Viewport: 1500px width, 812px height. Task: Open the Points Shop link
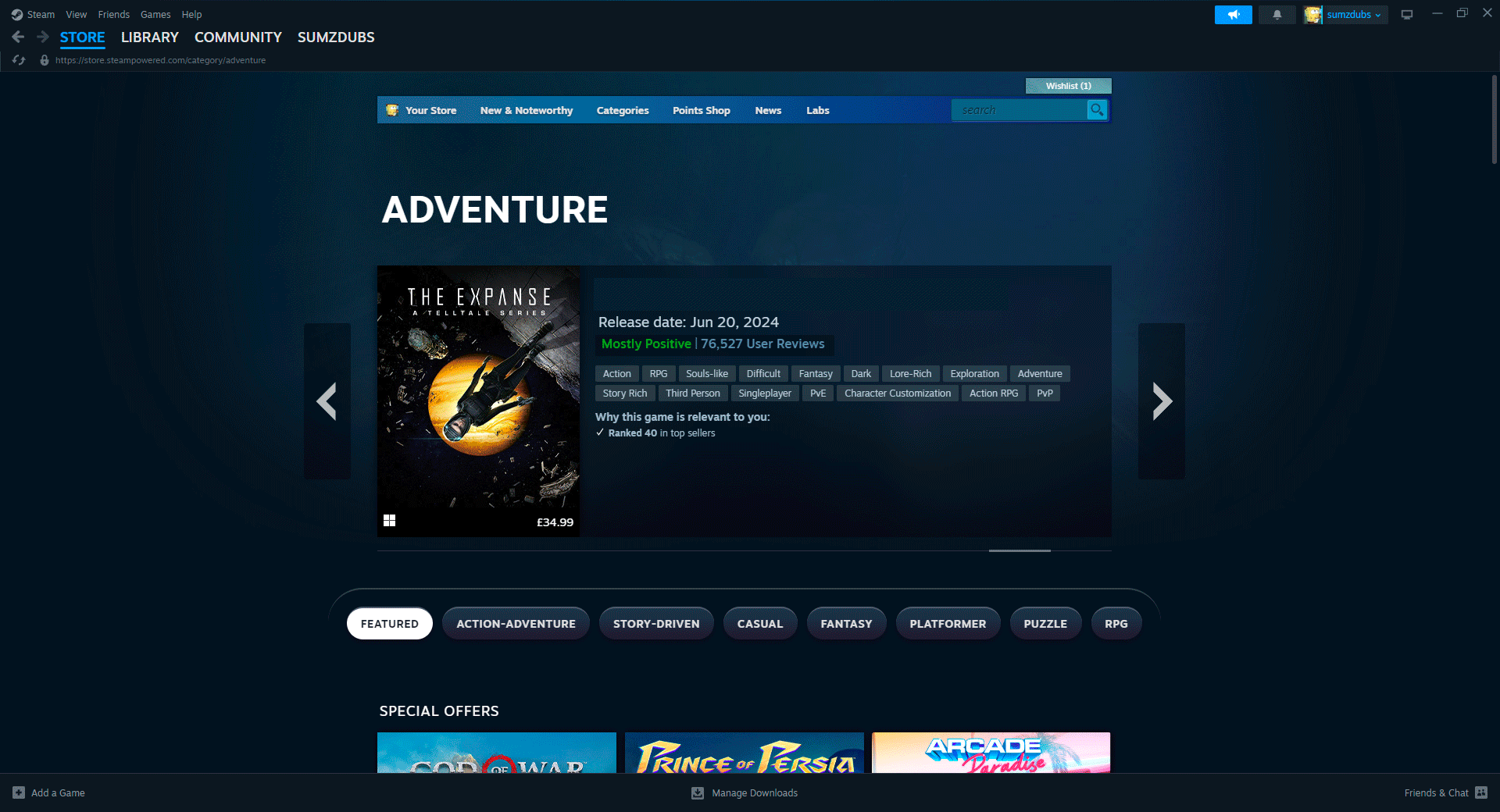pos(702,110)
